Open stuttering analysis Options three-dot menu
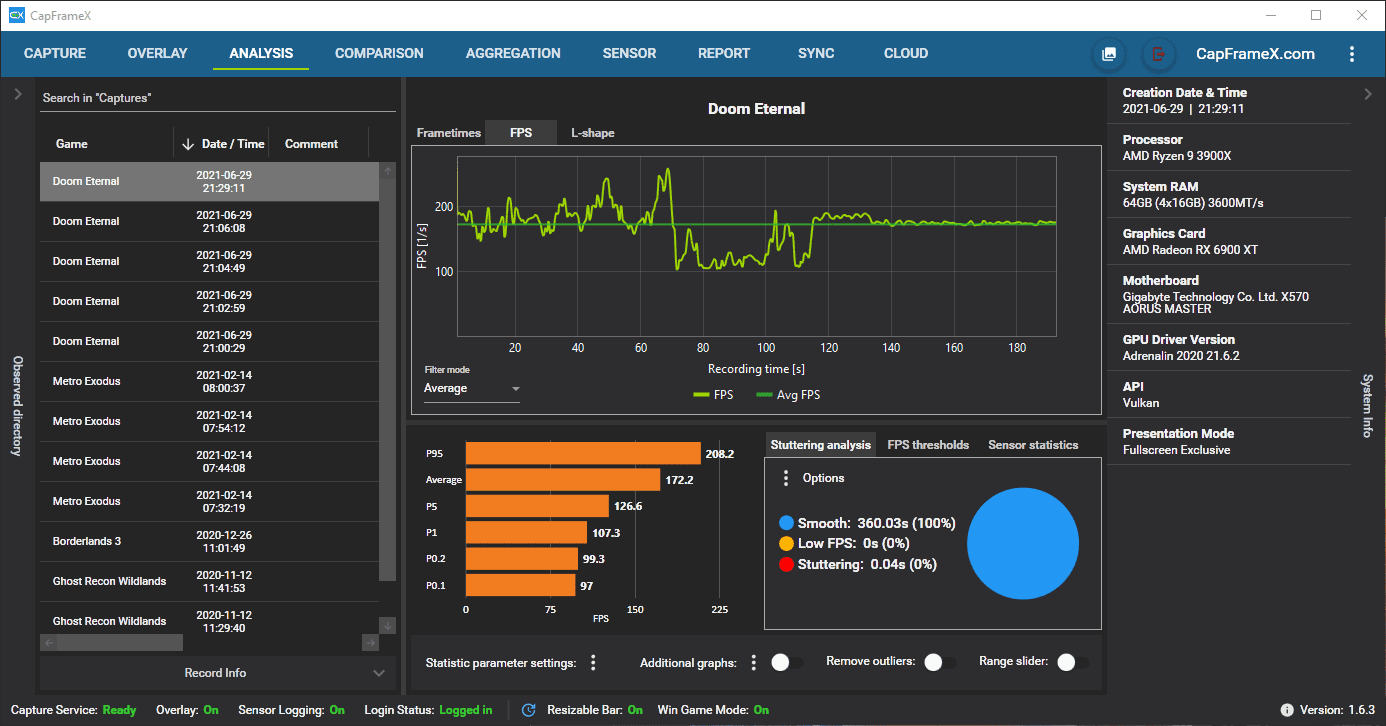The image size is (1386, 726). point(786,478)
